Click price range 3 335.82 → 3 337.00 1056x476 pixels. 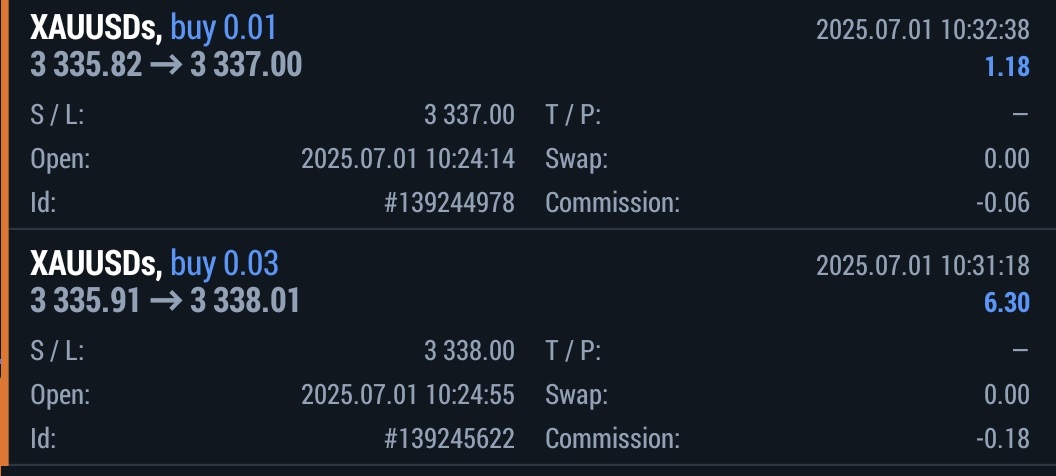coord(166,66)
